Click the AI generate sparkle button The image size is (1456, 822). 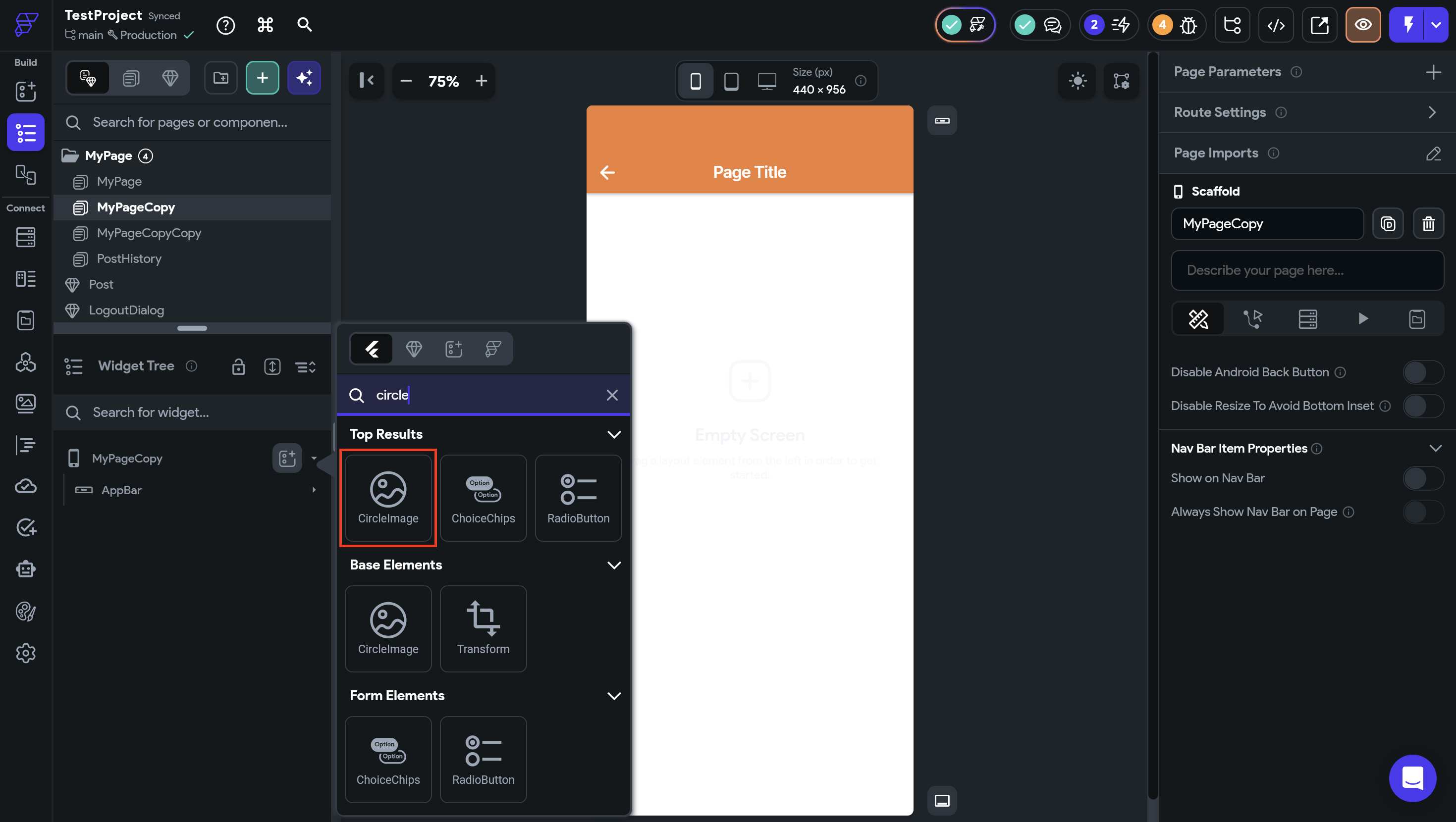(304, 78)
